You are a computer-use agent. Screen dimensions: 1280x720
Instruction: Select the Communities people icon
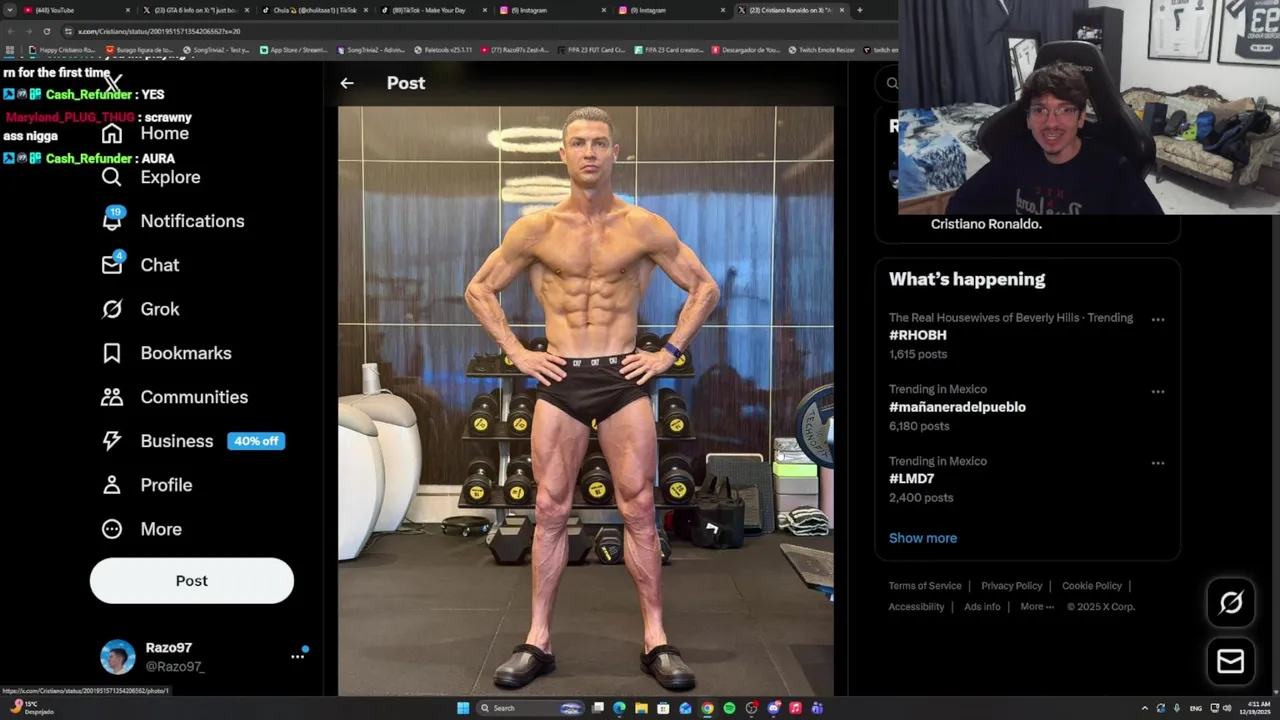click(x=112, y=397)
